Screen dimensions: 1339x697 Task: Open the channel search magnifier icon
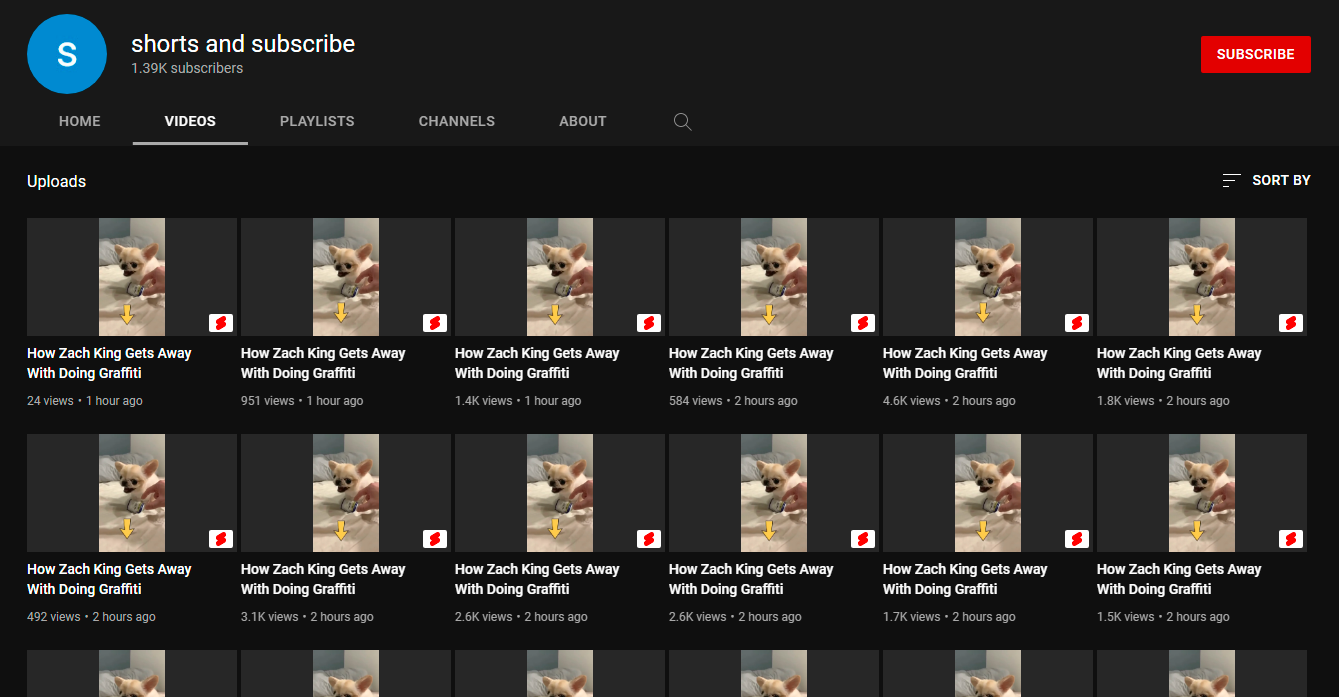(682, 122)
